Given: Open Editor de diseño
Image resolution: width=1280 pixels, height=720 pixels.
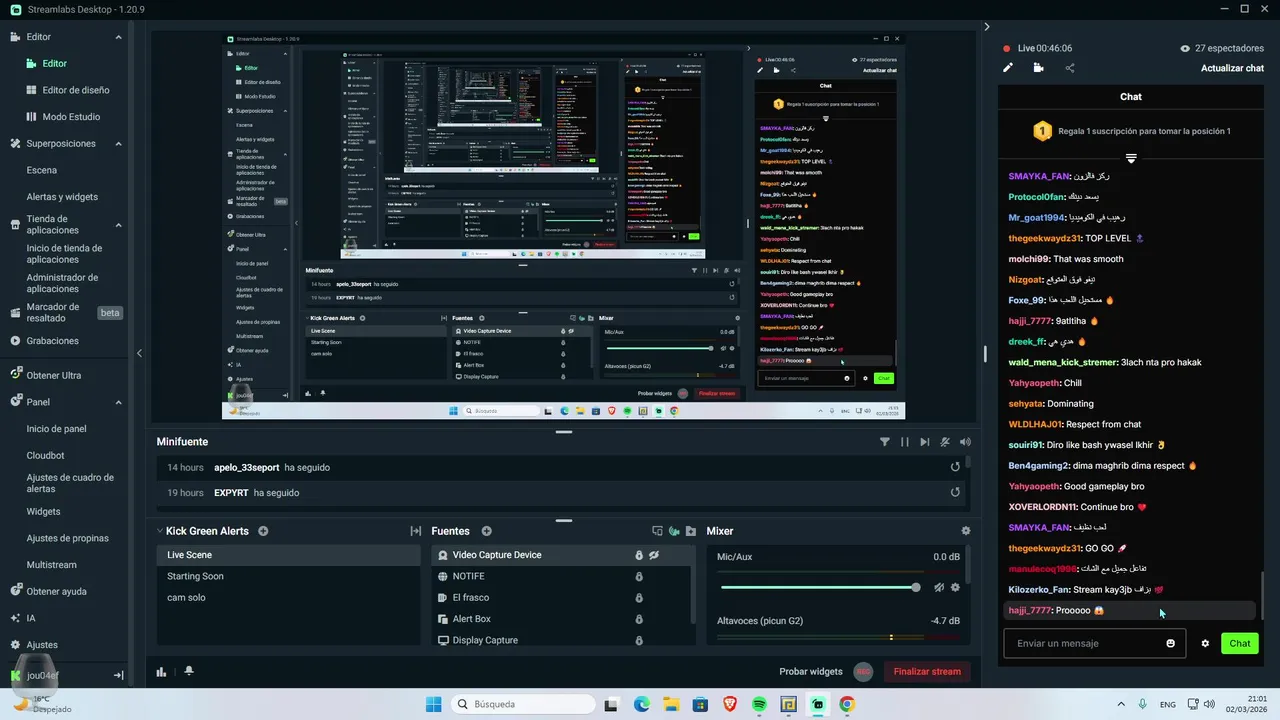Looking at the screenshot, I should click(75, 90).
